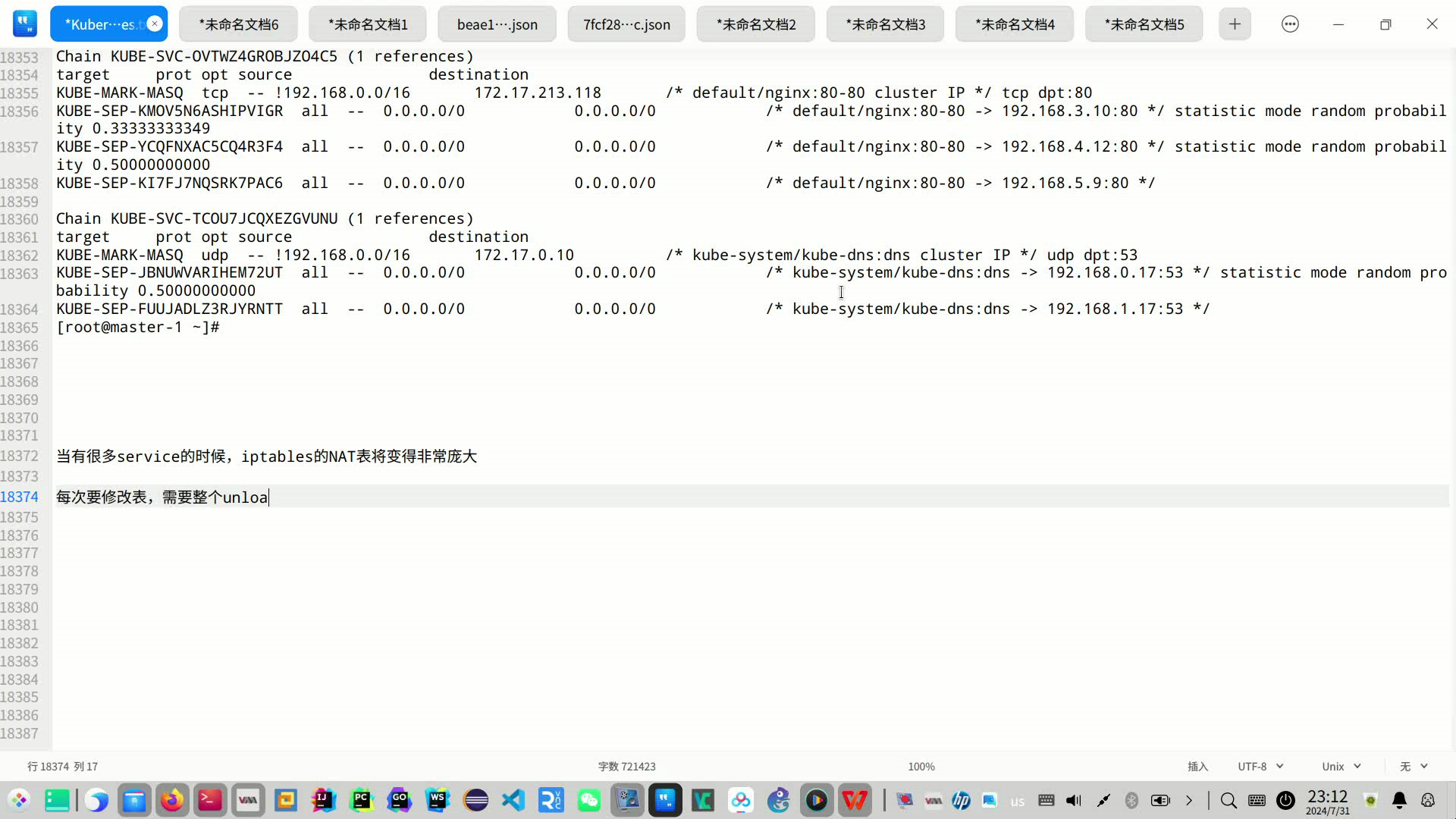The image size is (1456, 819).
Task: Expand the Unix line ending dropdown
Action: tap(1341, 767)
